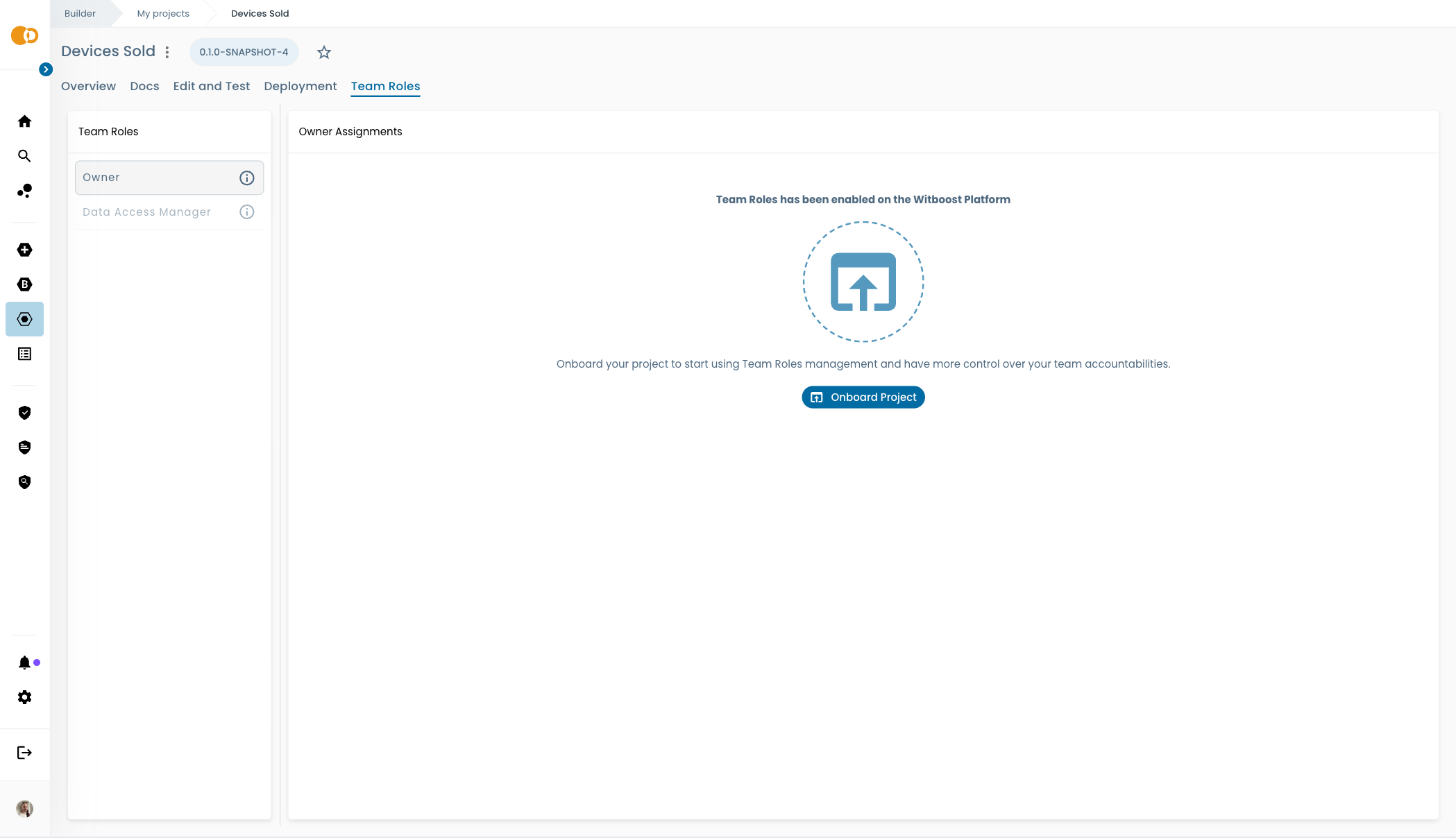Image resolution: width=1456 pixels, height=838 pixels.
Task: Select the Search icon in the sidebar
Action: tap(24, 156)
